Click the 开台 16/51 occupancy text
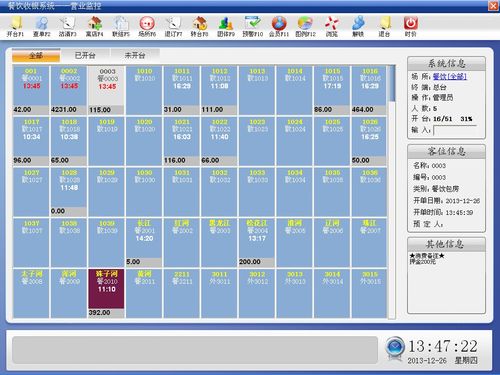This screenshot has height=375, width=500. coord(442,119)
